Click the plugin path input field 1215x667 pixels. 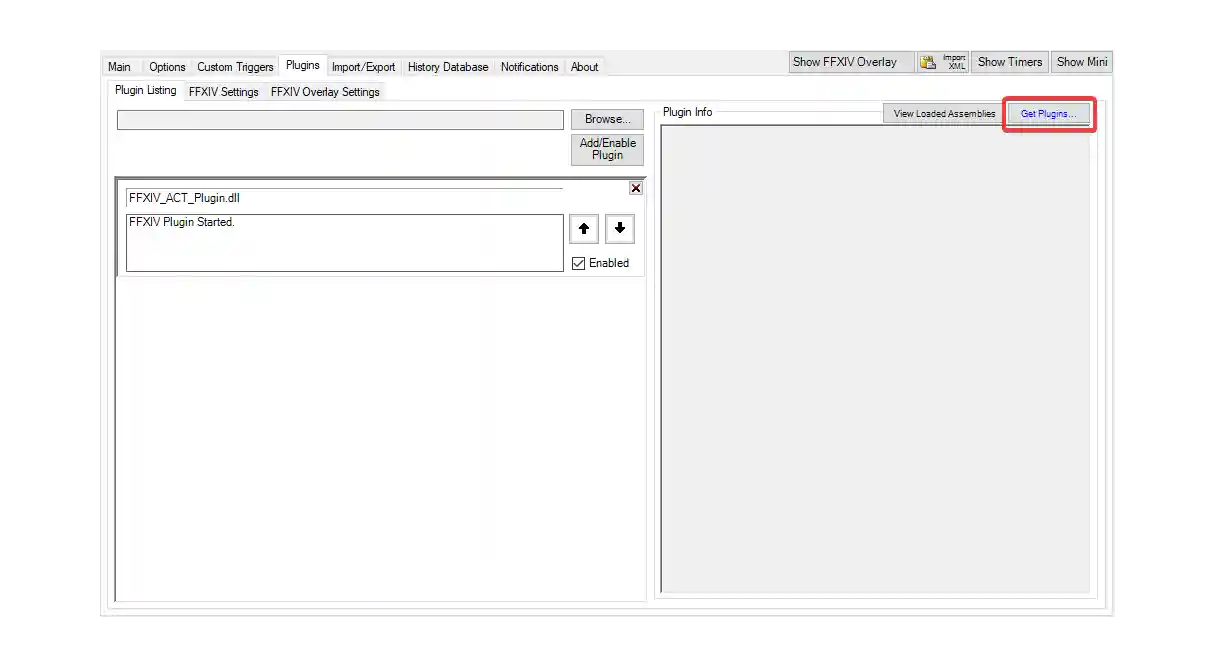(340, 119)
